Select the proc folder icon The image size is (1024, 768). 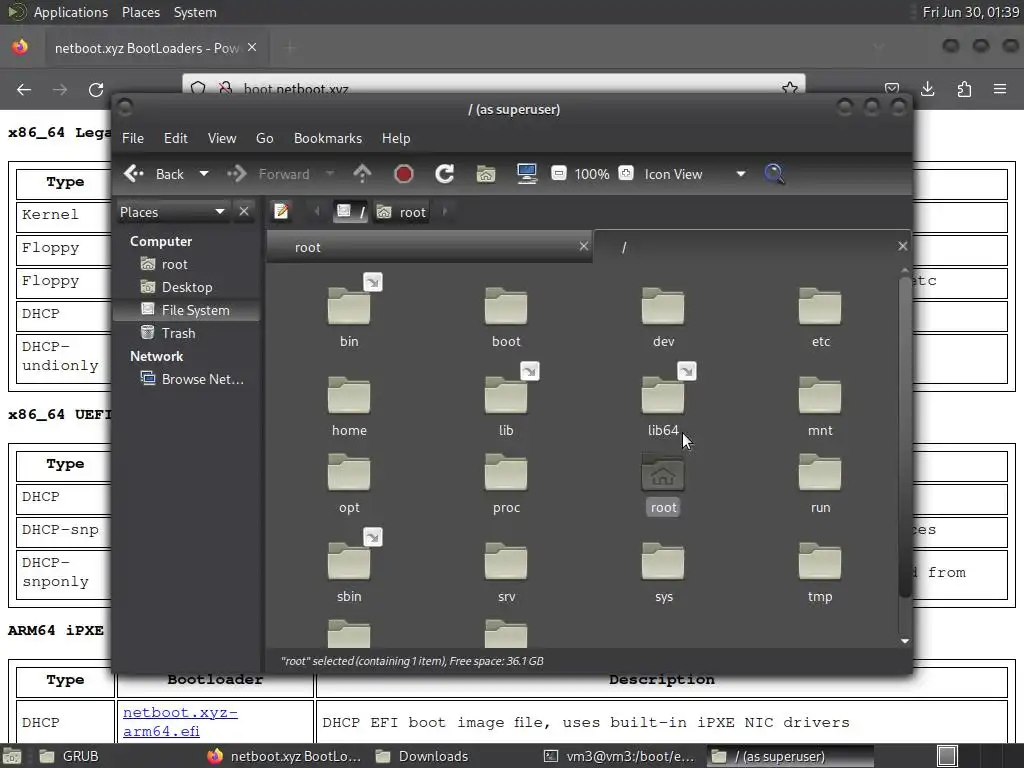(506, 473)
